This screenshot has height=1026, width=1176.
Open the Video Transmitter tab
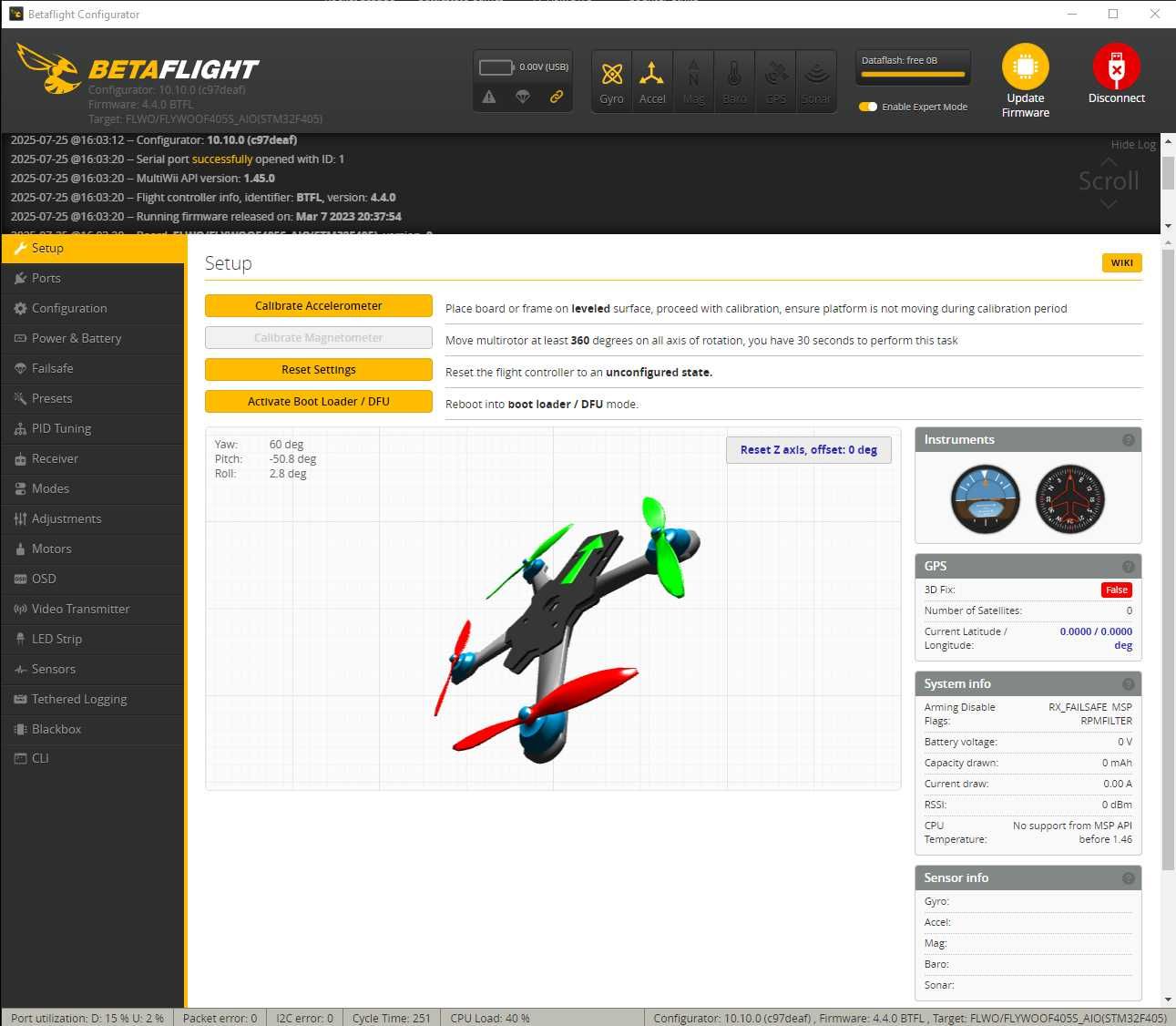pos(93,609)
